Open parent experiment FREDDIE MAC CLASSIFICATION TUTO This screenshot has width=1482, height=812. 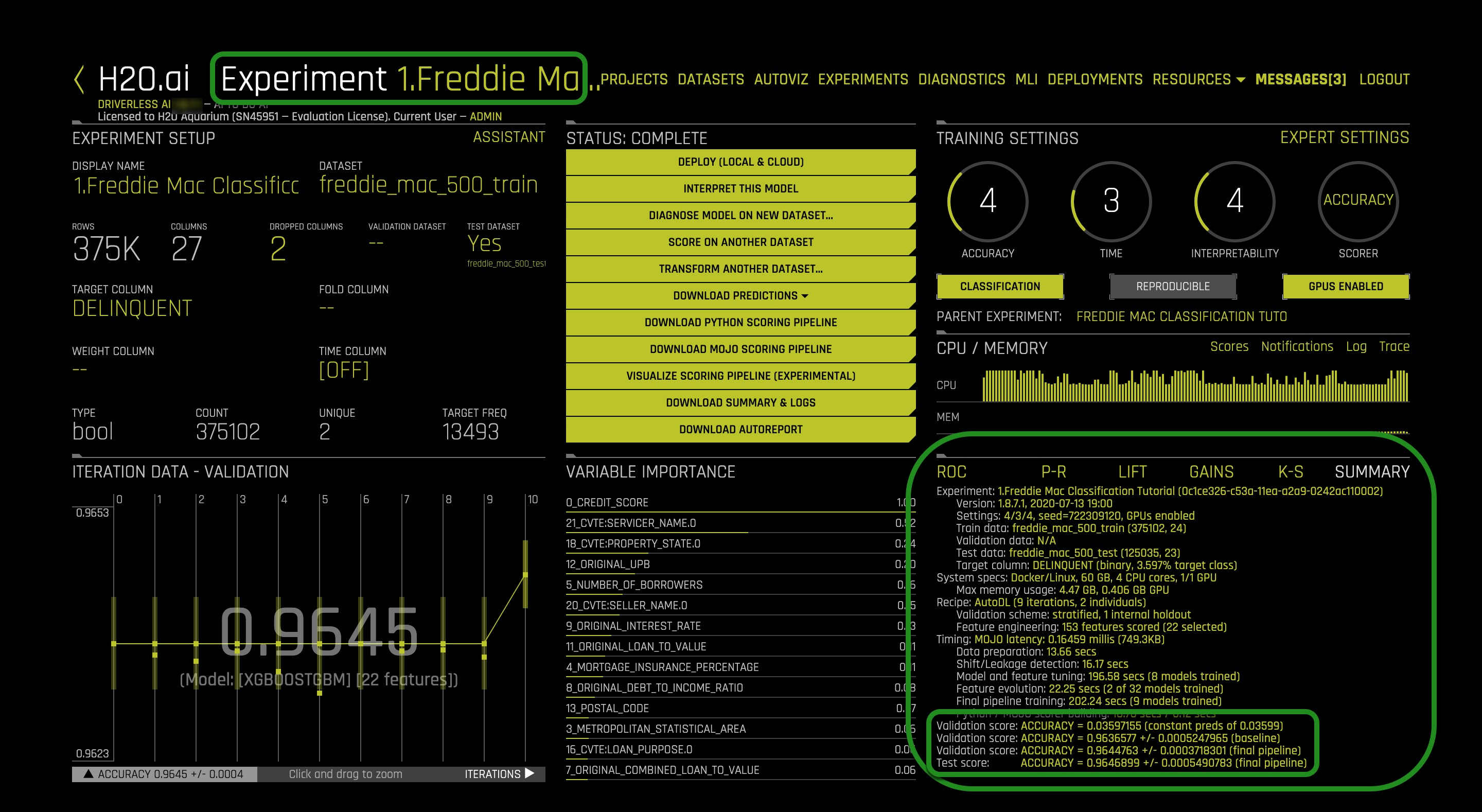pyautogui.click(x=1181, y=316)
